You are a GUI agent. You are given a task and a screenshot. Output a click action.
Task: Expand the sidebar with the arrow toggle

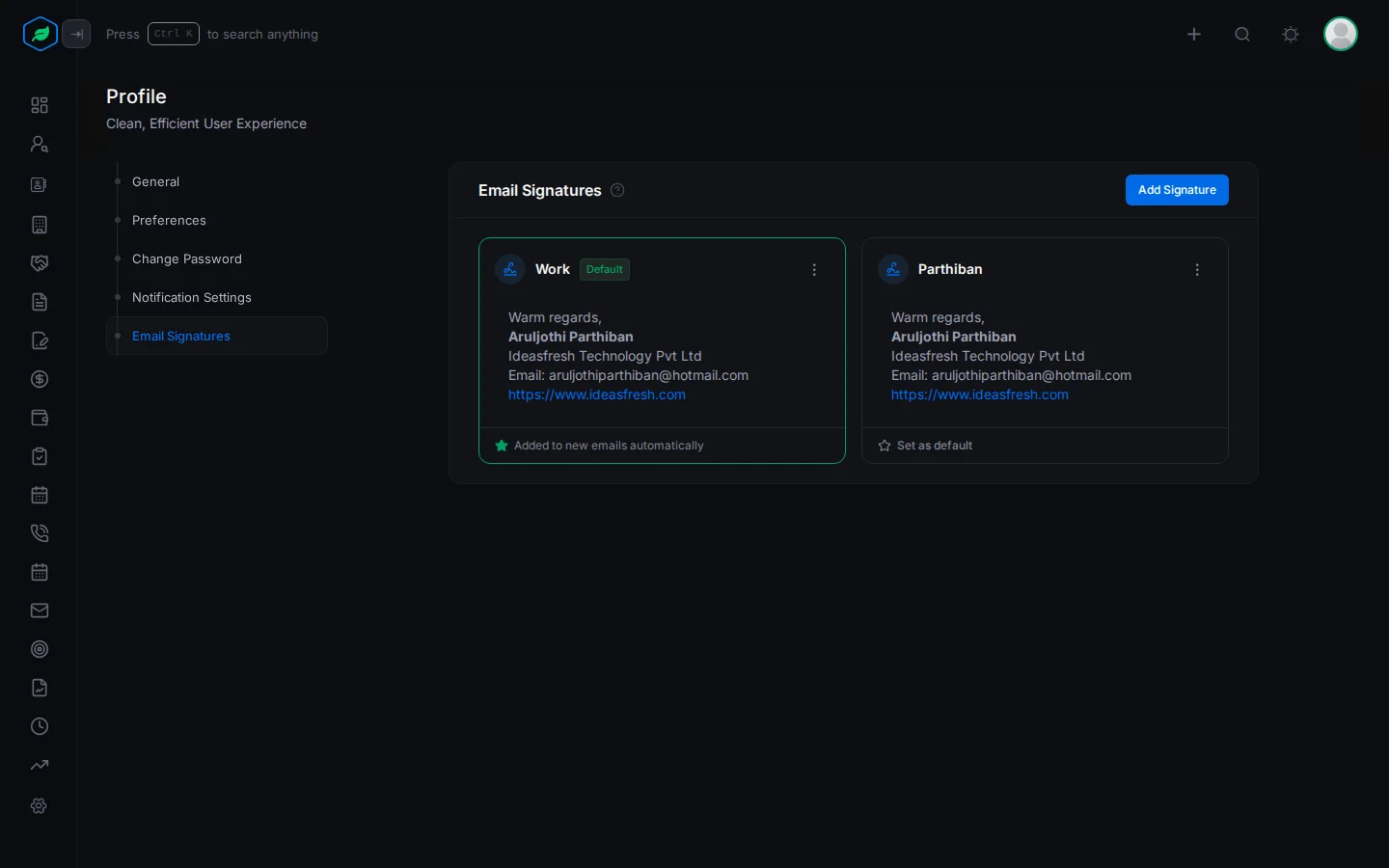(x=76, y=34)
